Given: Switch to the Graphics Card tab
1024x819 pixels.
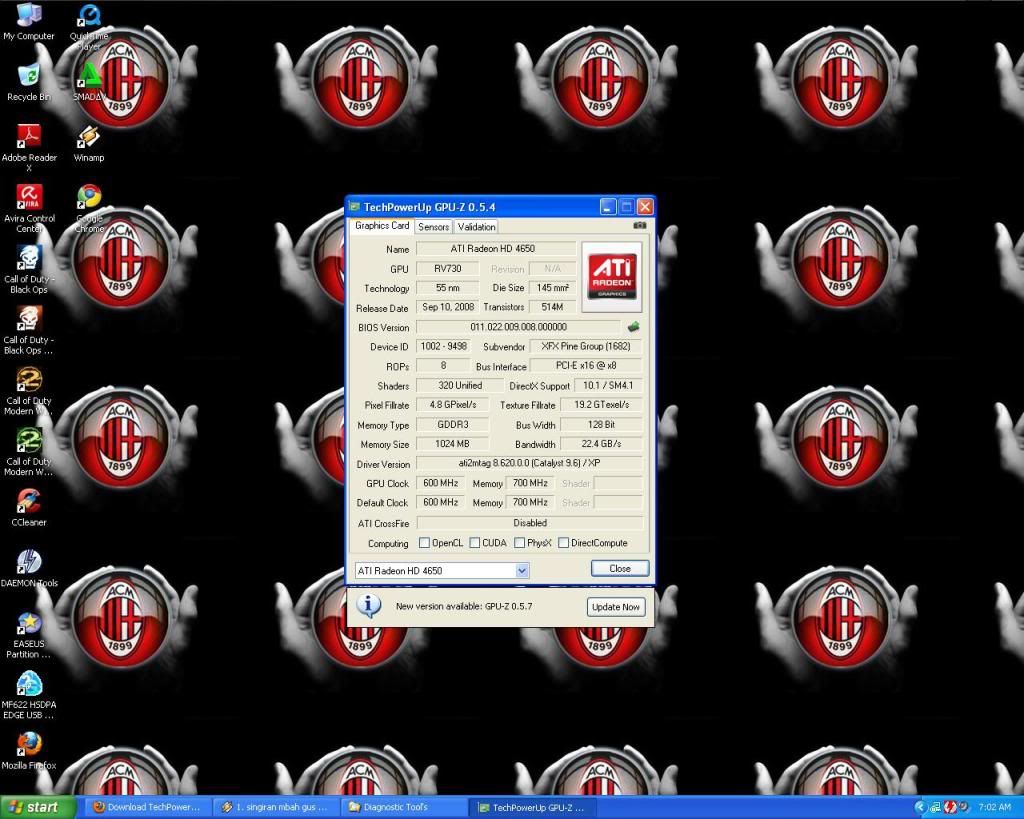Looking at the screenshot, I should click(382, 225).
